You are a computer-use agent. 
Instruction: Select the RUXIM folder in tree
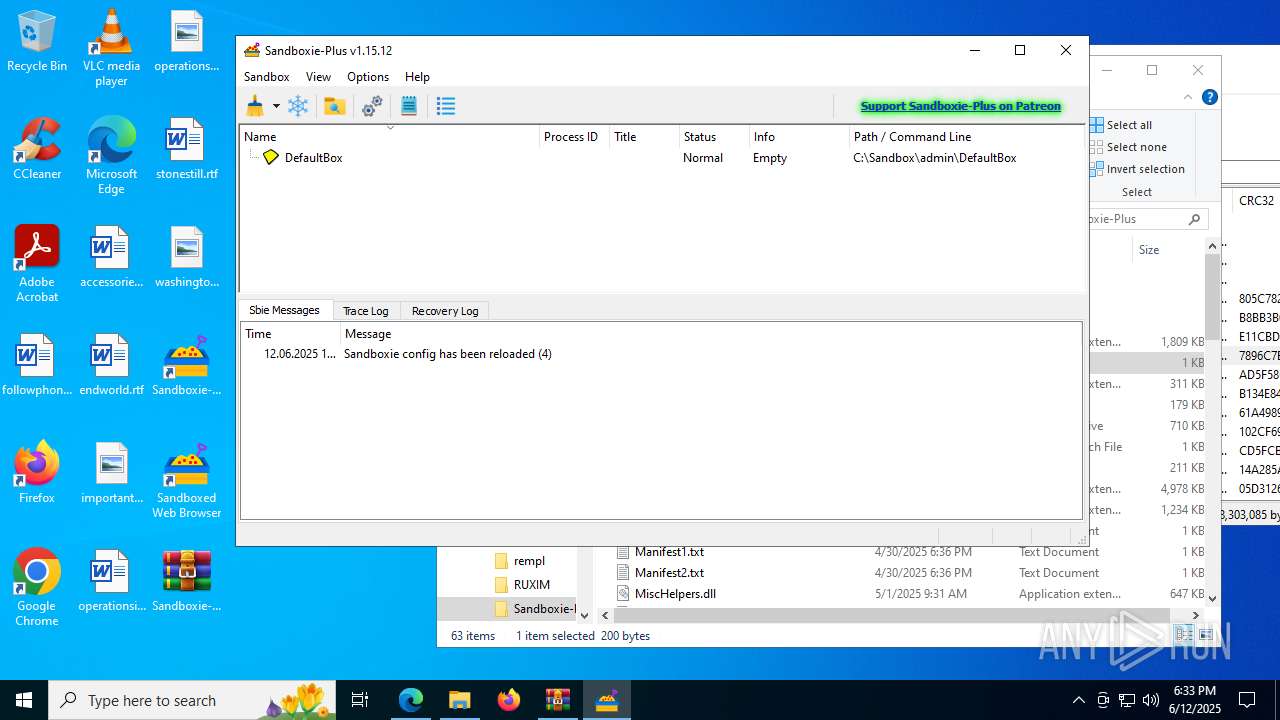point(532,585)
